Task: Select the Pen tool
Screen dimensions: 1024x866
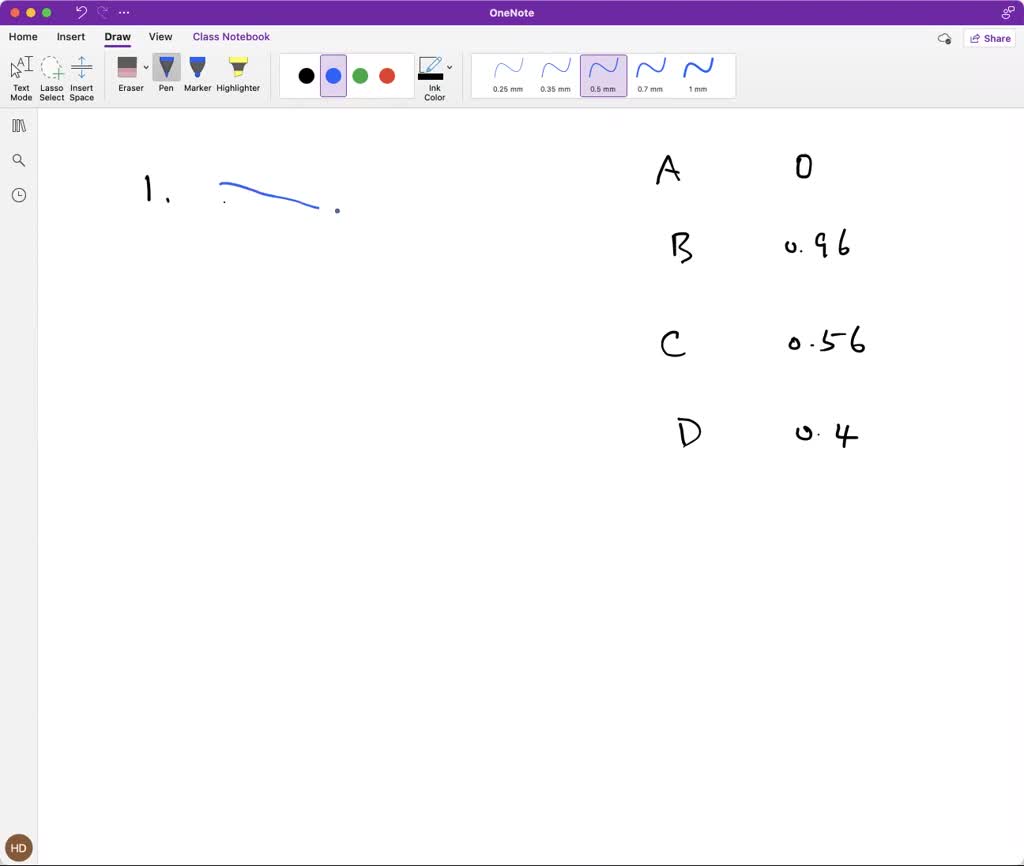Action: click(166, 74)
